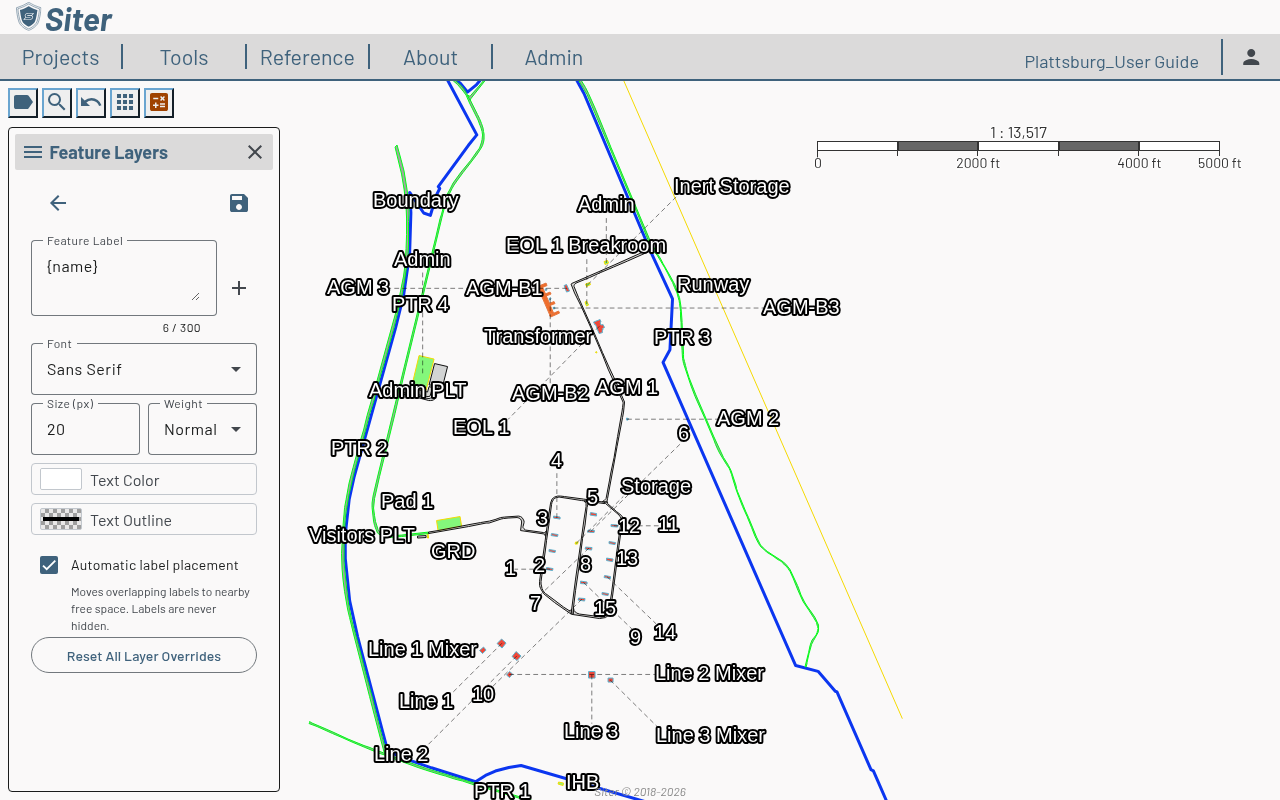The height and width of the screenshot is (800, 1280).
Task: Click the Storage map label near 5
Action: click(x=656, y=486)
